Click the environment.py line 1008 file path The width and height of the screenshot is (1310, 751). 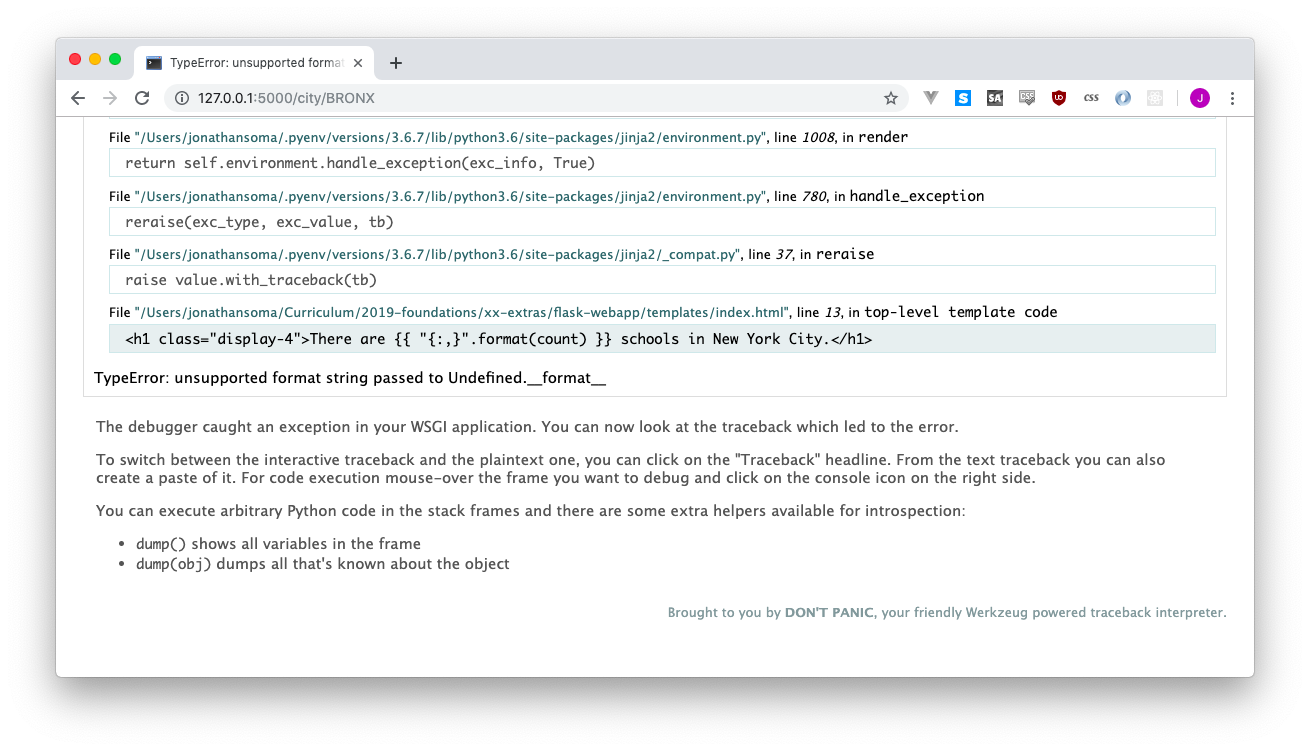(x=451, y=138)
